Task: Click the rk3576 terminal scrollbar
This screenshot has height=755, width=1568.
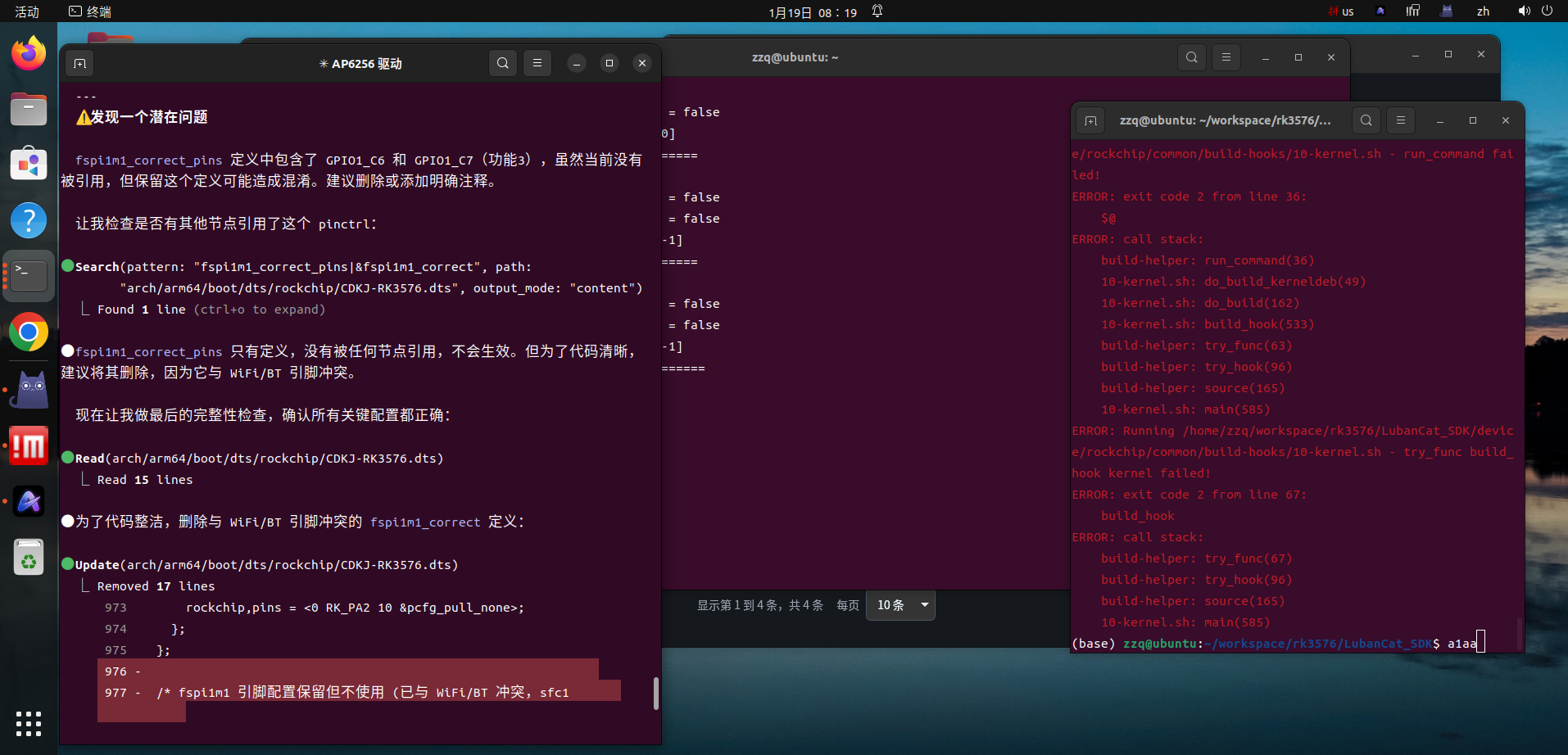Action: coord(1520,632)
